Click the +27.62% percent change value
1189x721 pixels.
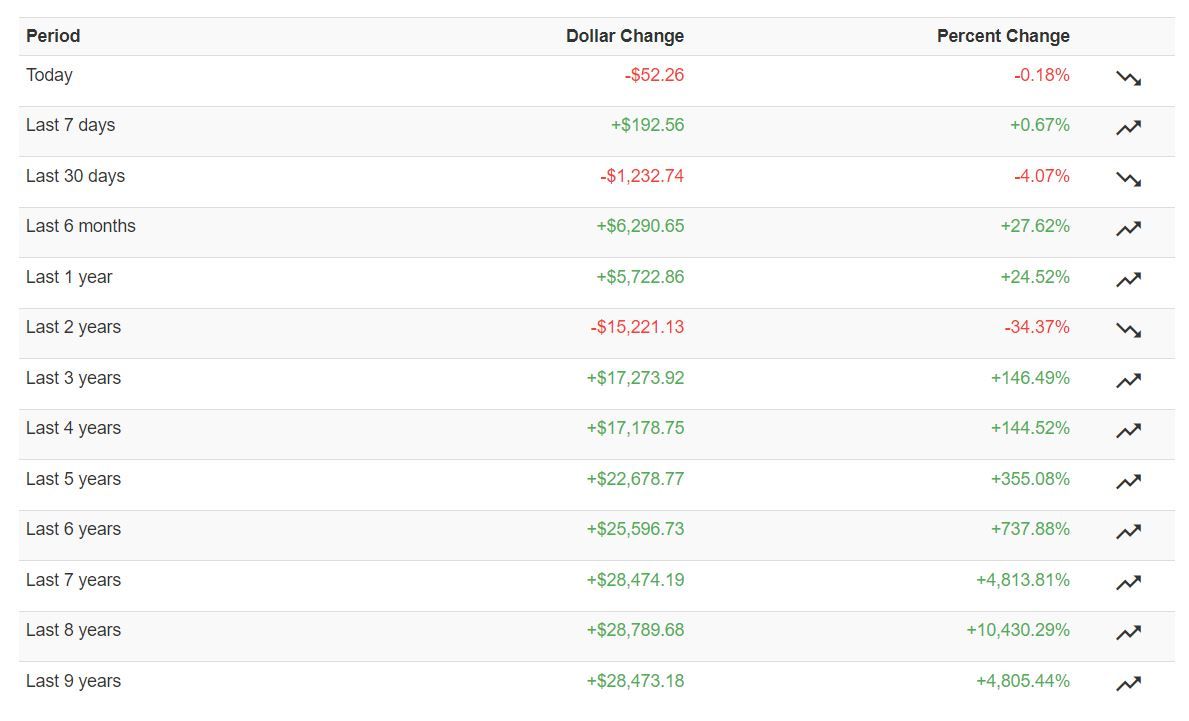click(1035, 226)
